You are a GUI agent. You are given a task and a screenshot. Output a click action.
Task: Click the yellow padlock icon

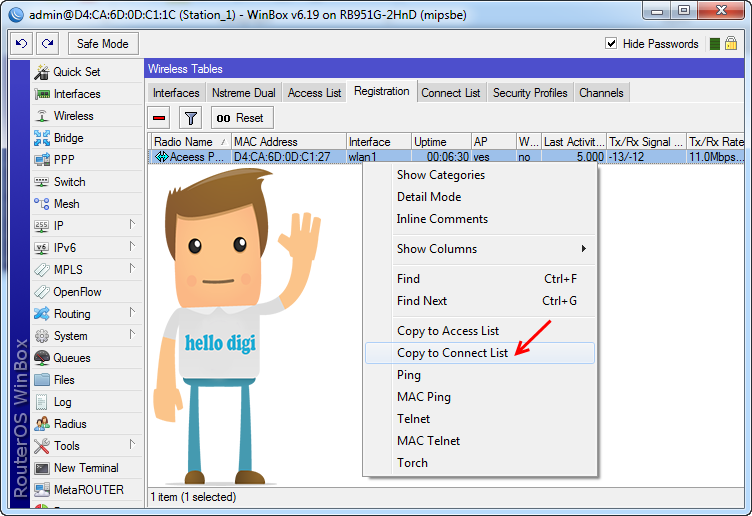[731, 43]
